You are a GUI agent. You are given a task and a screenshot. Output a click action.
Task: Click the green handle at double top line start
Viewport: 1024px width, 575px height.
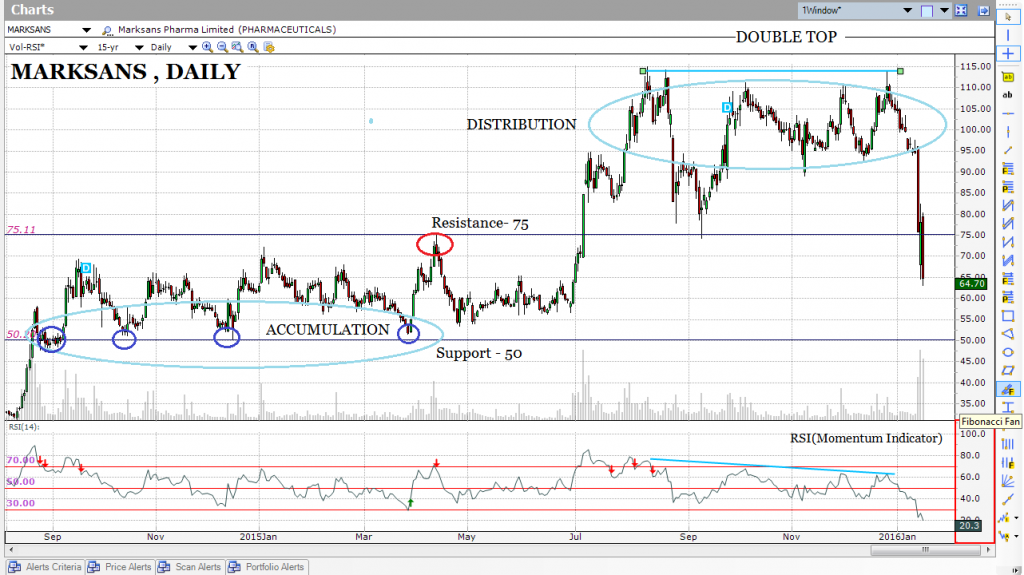point(643,70)
